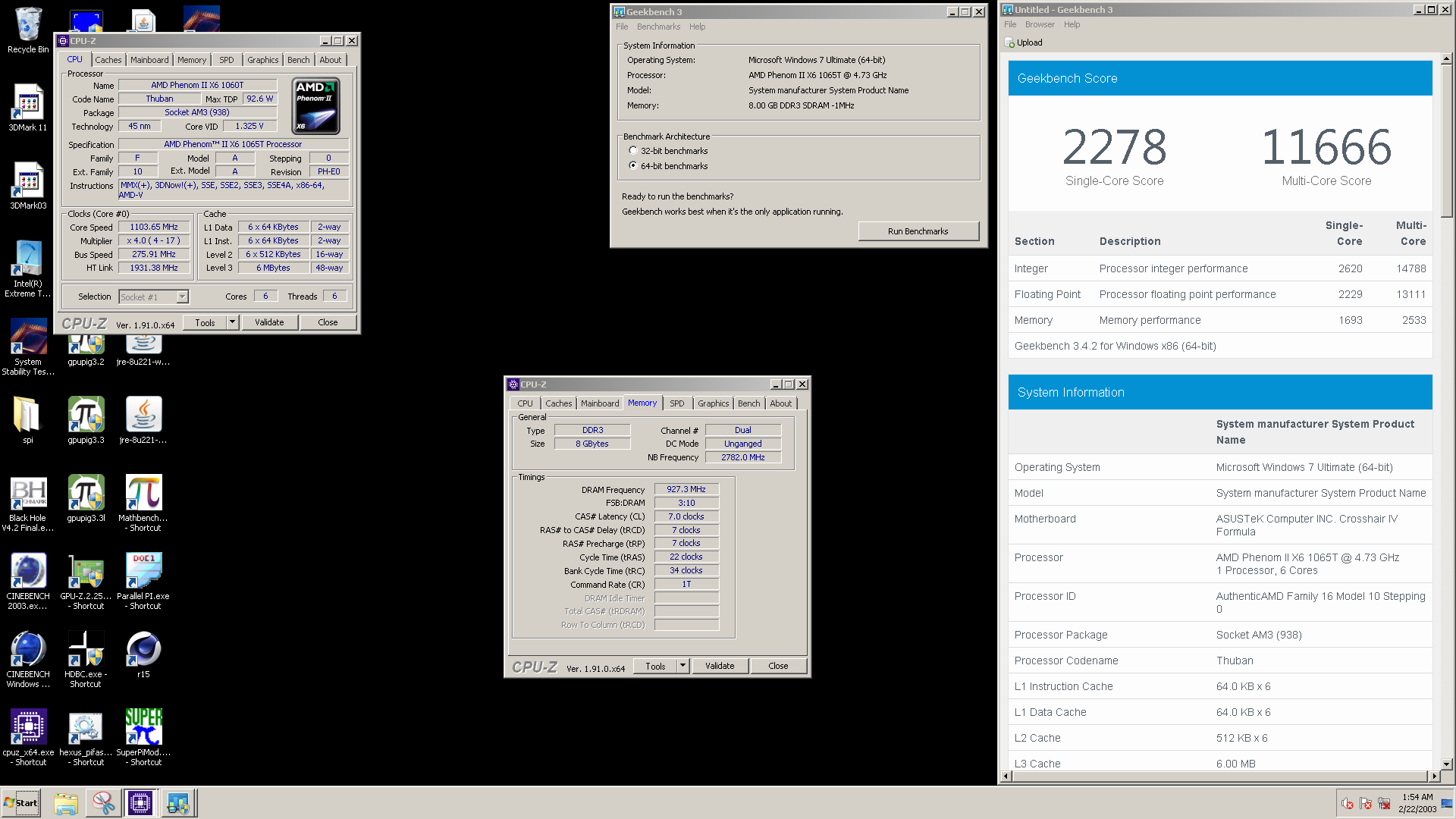Click the right arrow of horizontal scrollbar
The image size is (1456, 819).
tap(1434, 776)
